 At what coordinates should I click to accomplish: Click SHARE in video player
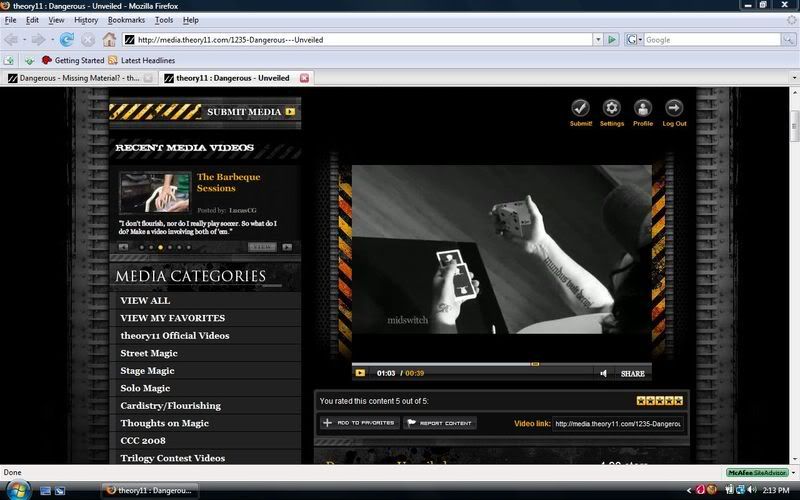pyautogui.click(x=633, y=373)
